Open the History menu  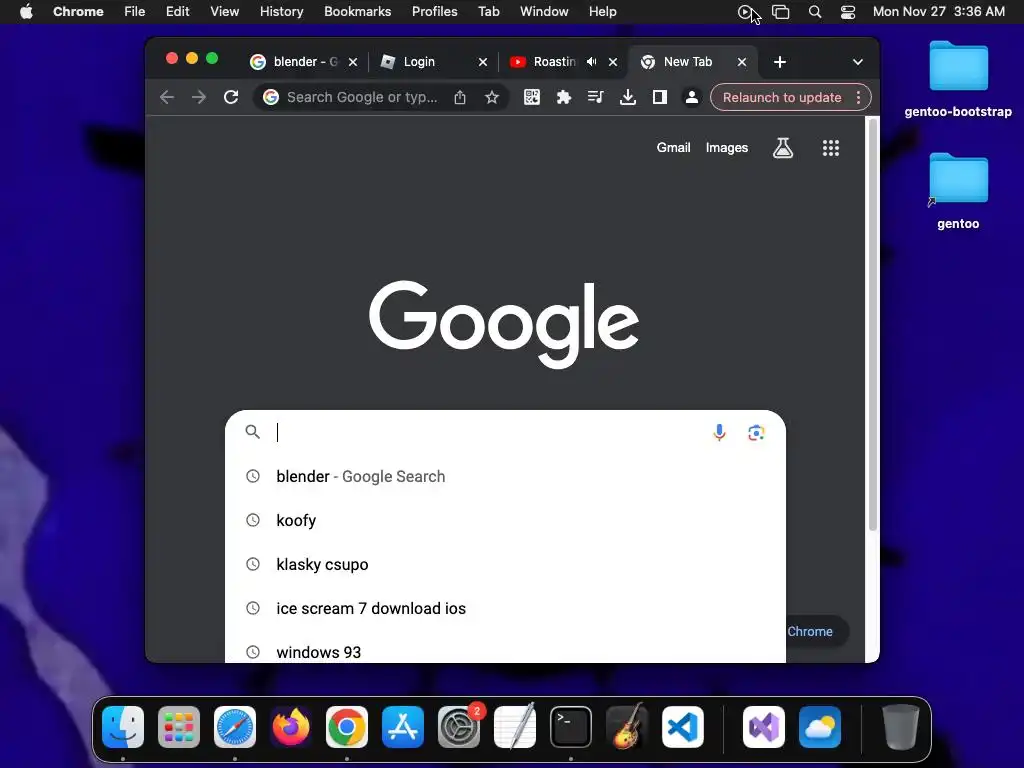coord(281,11)
